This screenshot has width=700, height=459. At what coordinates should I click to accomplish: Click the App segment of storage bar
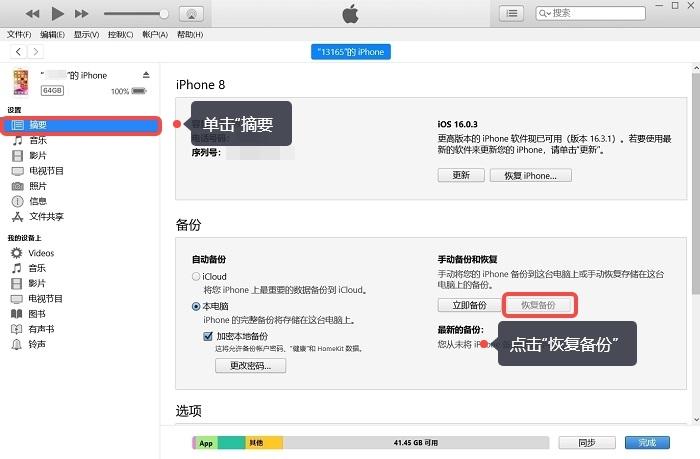(206, 443)
